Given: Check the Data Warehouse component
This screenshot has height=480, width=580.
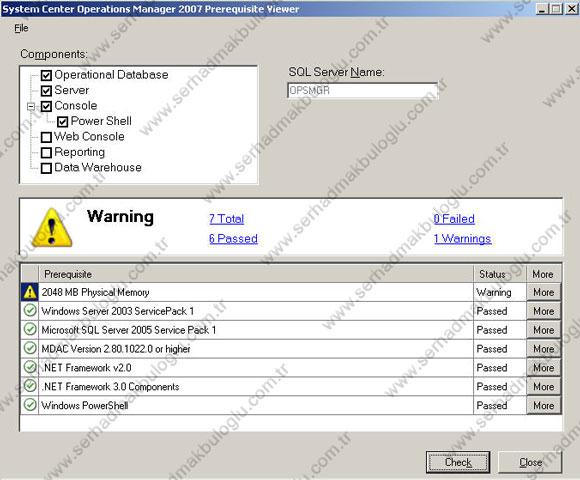Looking at the screenshot, I should click(x=46, y=168).
